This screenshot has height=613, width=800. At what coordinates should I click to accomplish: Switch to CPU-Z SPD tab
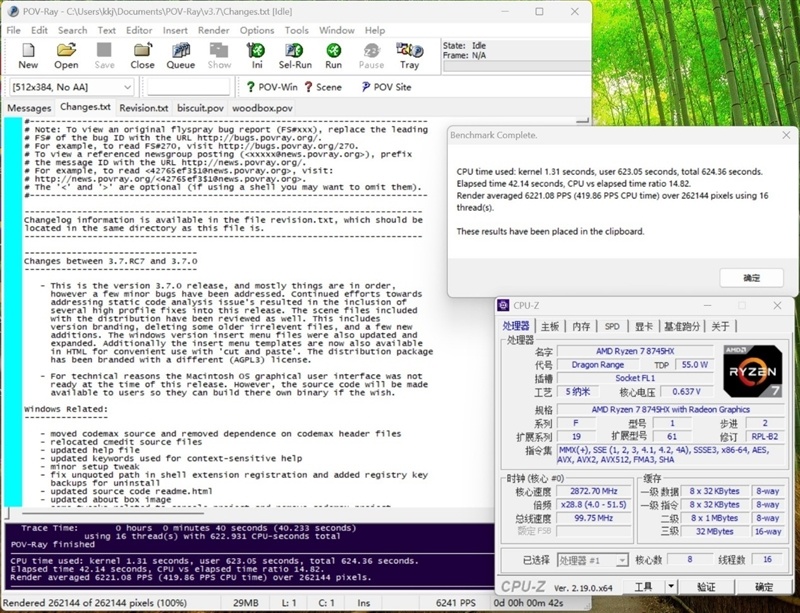tap(612, 326)
